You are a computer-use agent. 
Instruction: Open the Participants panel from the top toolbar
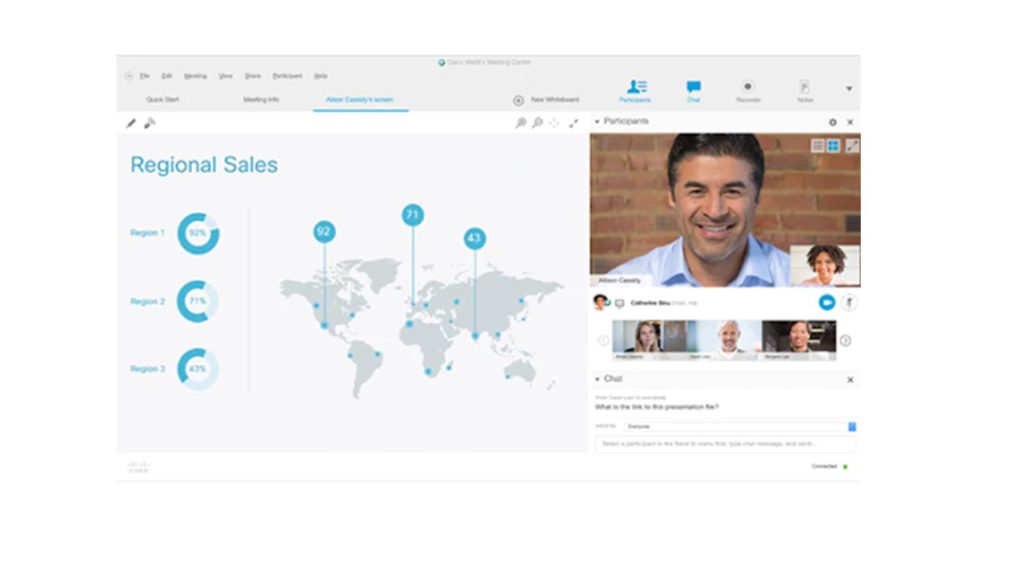635,91
